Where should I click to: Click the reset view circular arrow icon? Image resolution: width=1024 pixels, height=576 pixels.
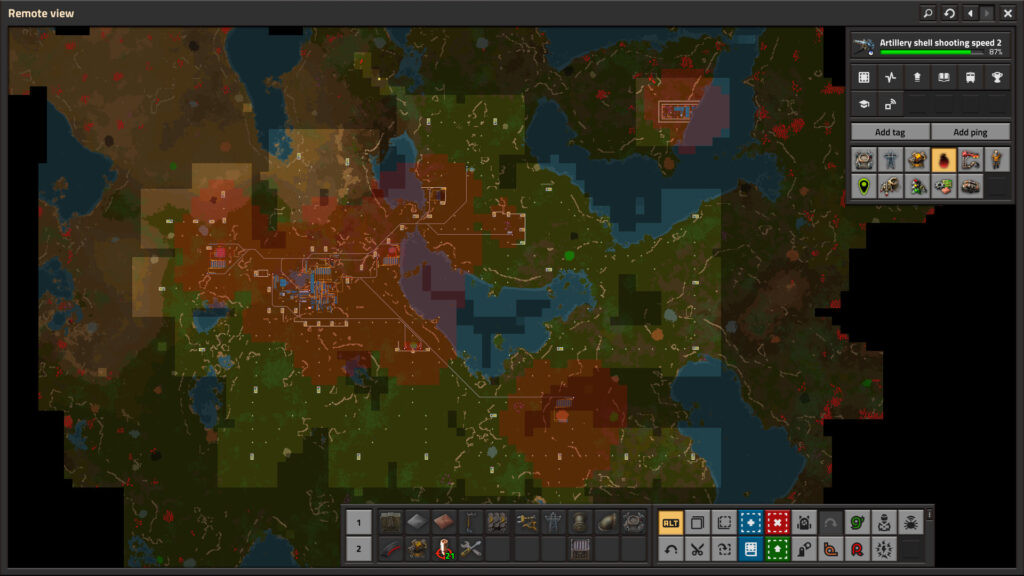pos(949,13)
